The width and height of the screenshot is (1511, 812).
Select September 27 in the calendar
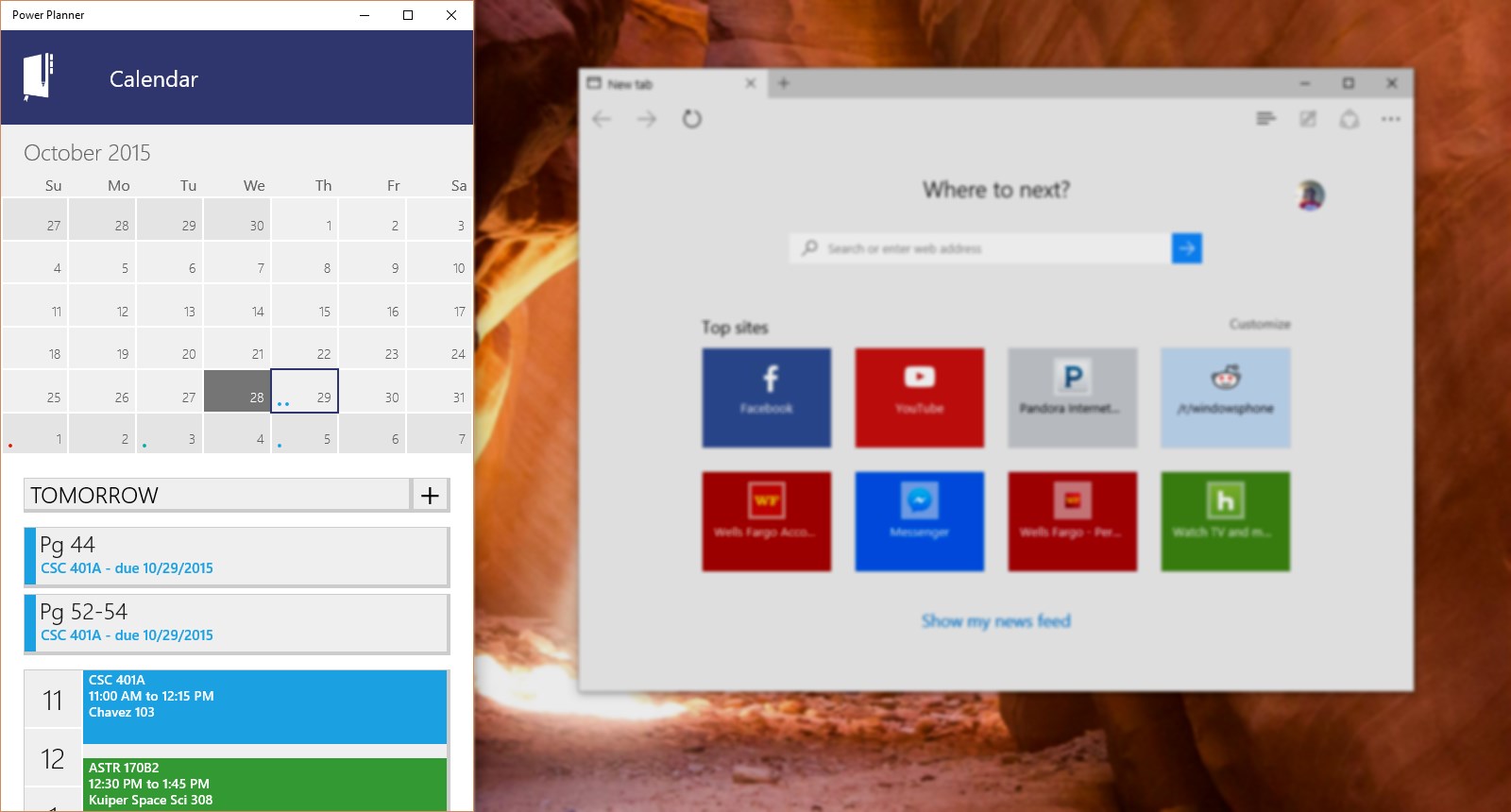tap(35, 219)
